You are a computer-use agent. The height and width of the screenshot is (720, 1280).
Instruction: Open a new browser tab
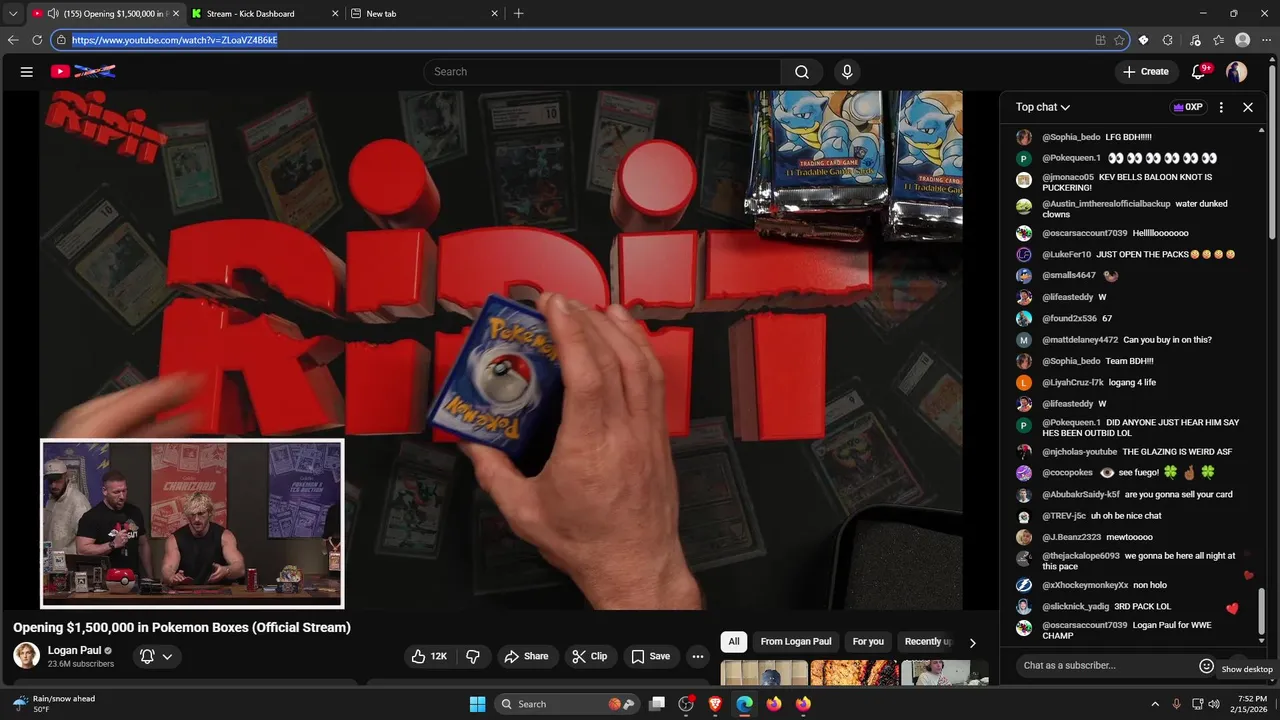pyautogui.click(x=518, y=13)
